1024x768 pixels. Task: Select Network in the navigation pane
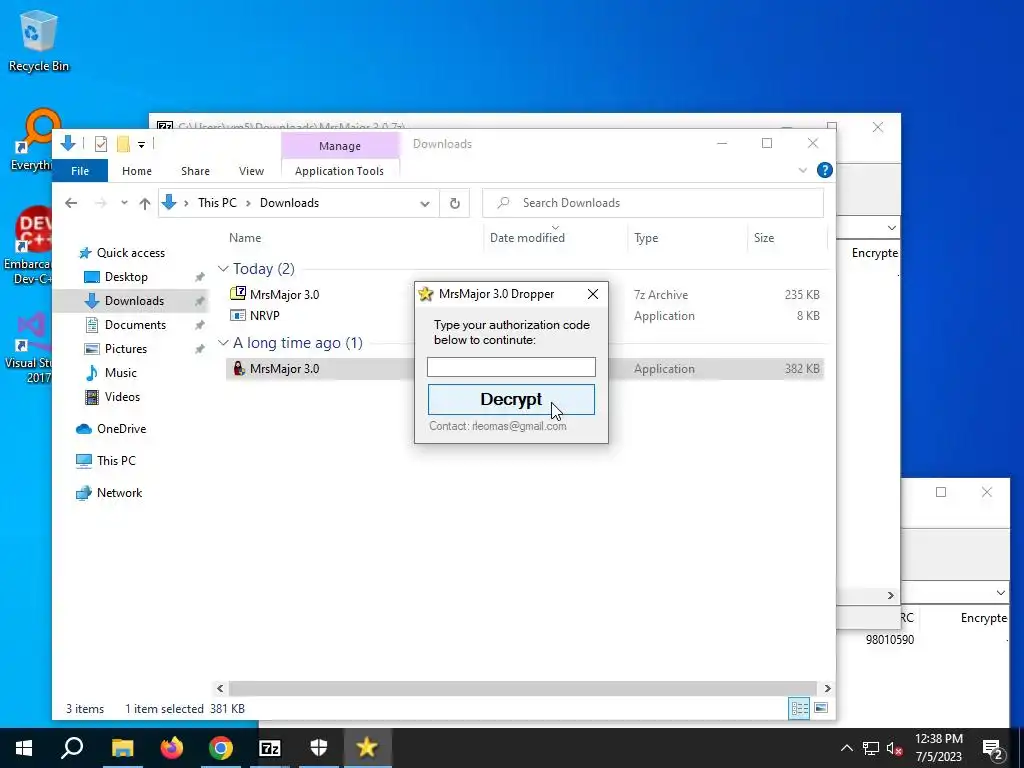[120, 493]
